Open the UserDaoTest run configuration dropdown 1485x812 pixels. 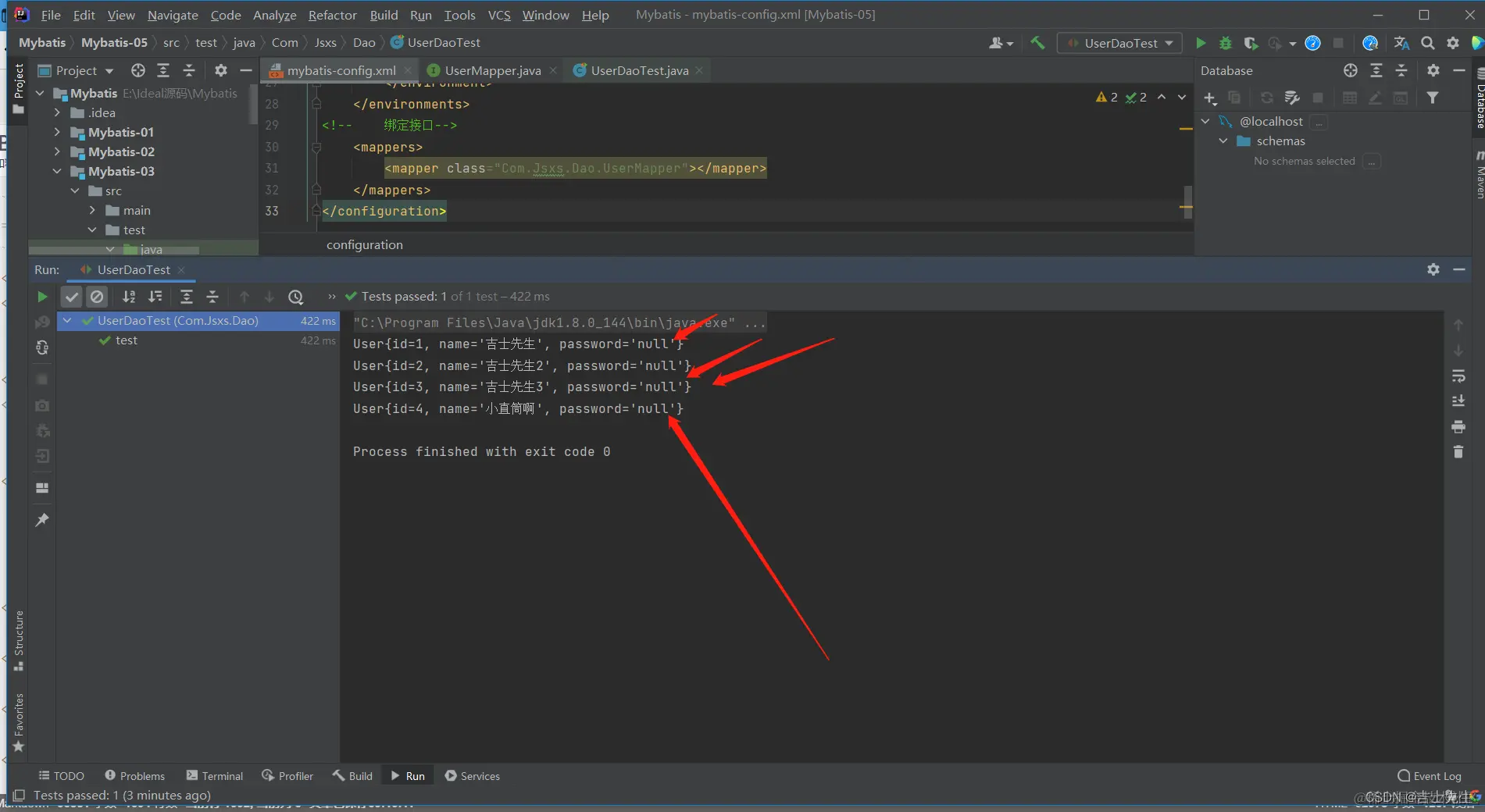[x=1119, y=43]
